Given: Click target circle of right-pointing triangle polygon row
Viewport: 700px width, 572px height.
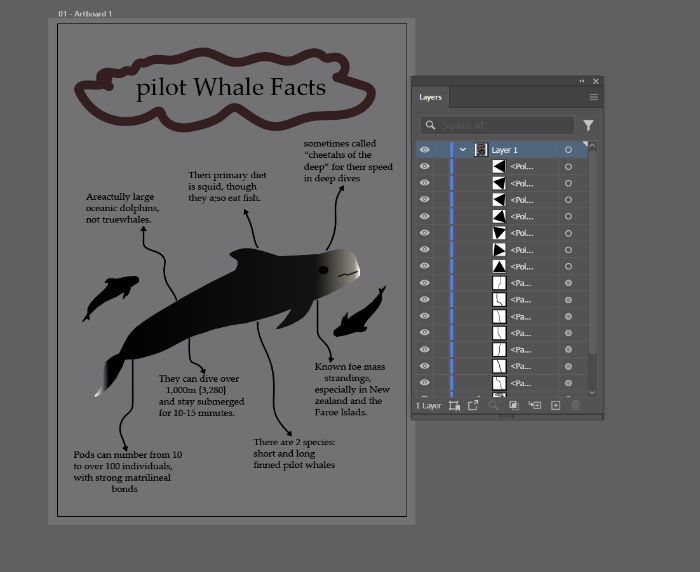Looking at the screenshot, I should click(568, 250).
